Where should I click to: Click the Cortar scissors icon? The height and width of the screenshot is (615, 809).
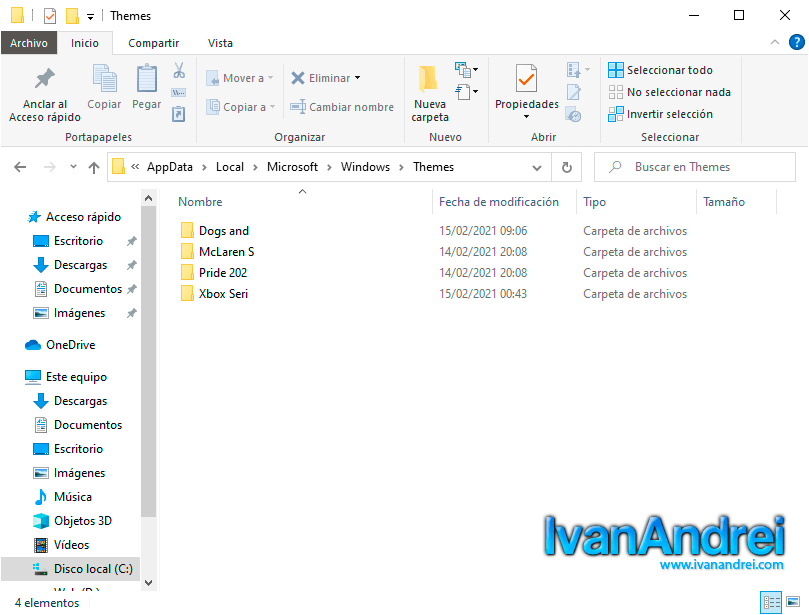179,71
